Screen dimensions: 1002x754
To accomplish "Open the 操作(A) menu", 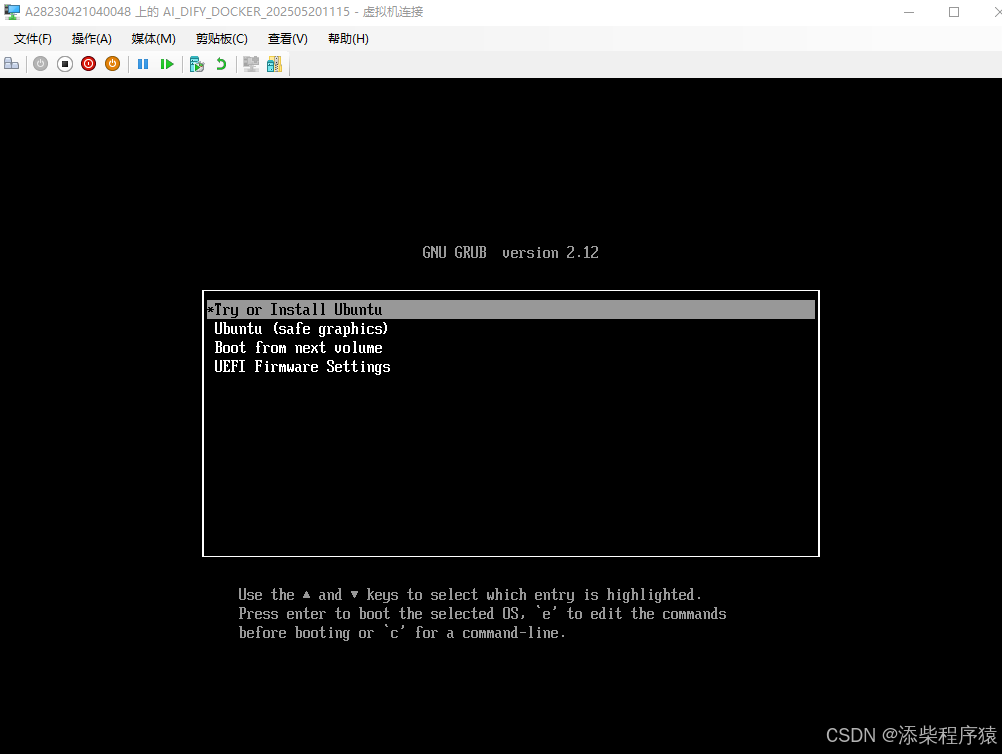I will pos(91,39).
